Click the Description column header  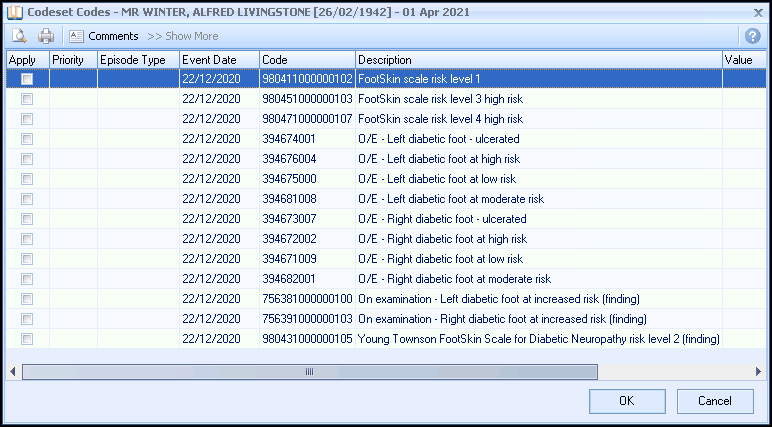click(538, 60)
